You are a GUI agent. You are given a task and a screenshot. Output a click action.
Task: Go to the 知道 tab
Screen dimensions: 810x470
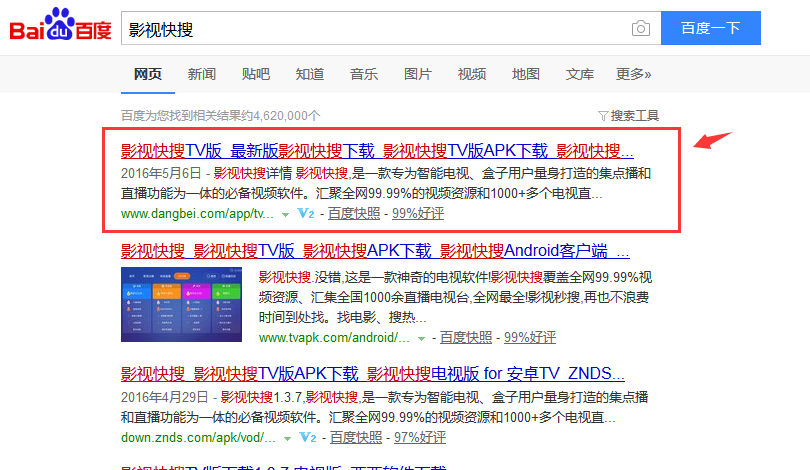click(309, 74)
